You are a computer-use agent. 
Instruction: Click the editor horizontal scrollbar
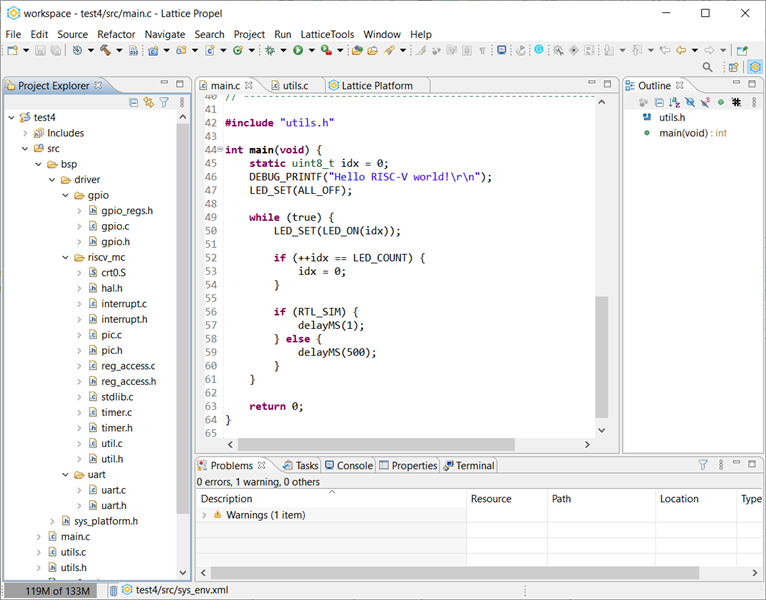pos(375,444)
